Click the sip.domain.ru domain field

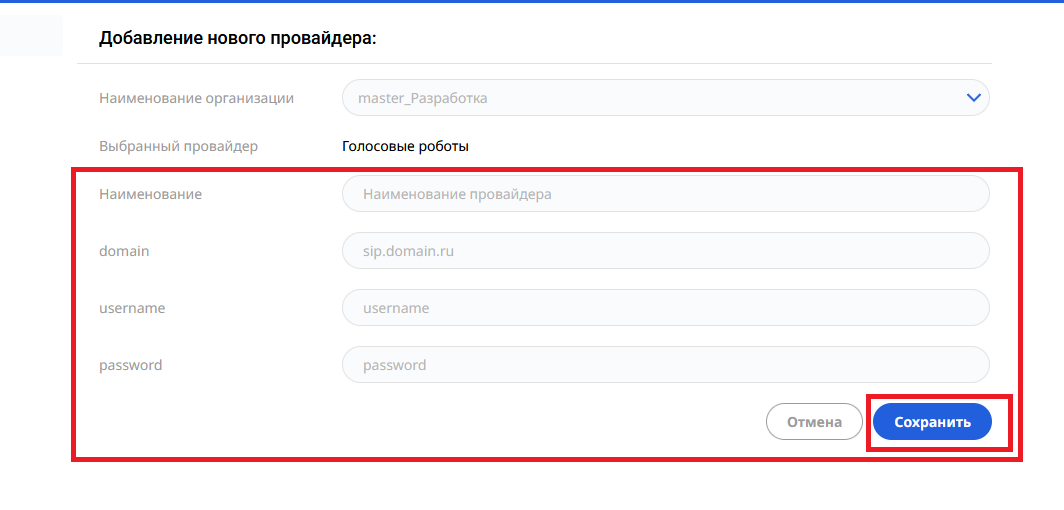click(x=666, y=251)
